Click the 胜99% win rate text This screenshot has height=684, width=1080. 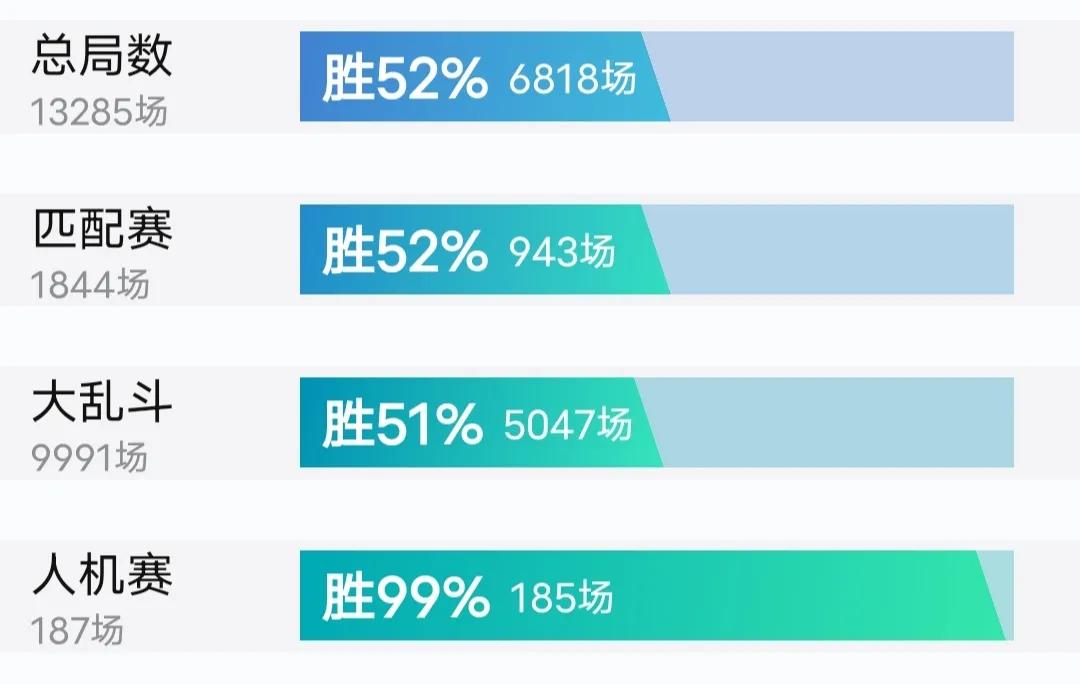coord(405,598)
